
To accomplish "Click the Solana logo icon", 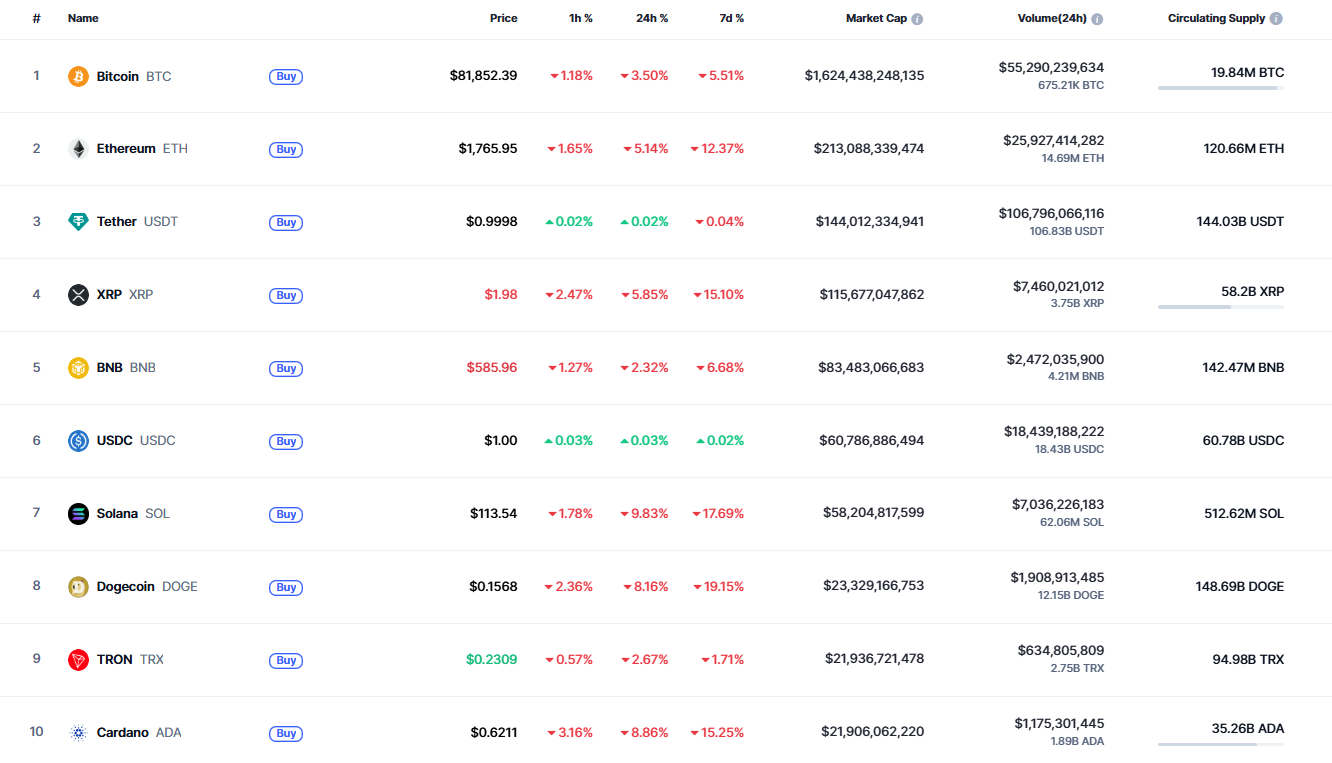I will click(78, 514).
